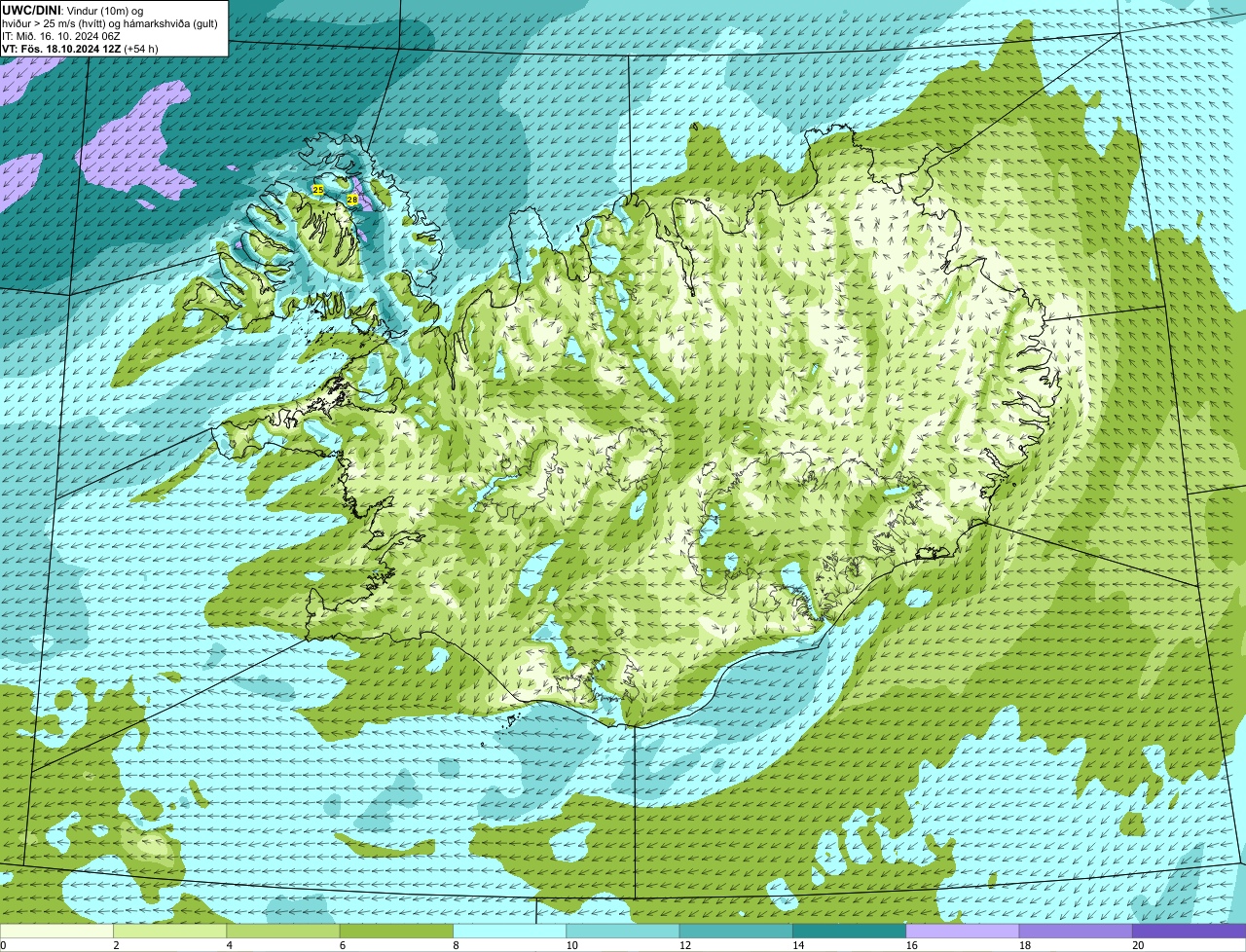Image resolution: width=1246 pixels, height=952 pixels.
Task: Click the '(+54 h)' forecast offset text
Action: click(140, 48)
